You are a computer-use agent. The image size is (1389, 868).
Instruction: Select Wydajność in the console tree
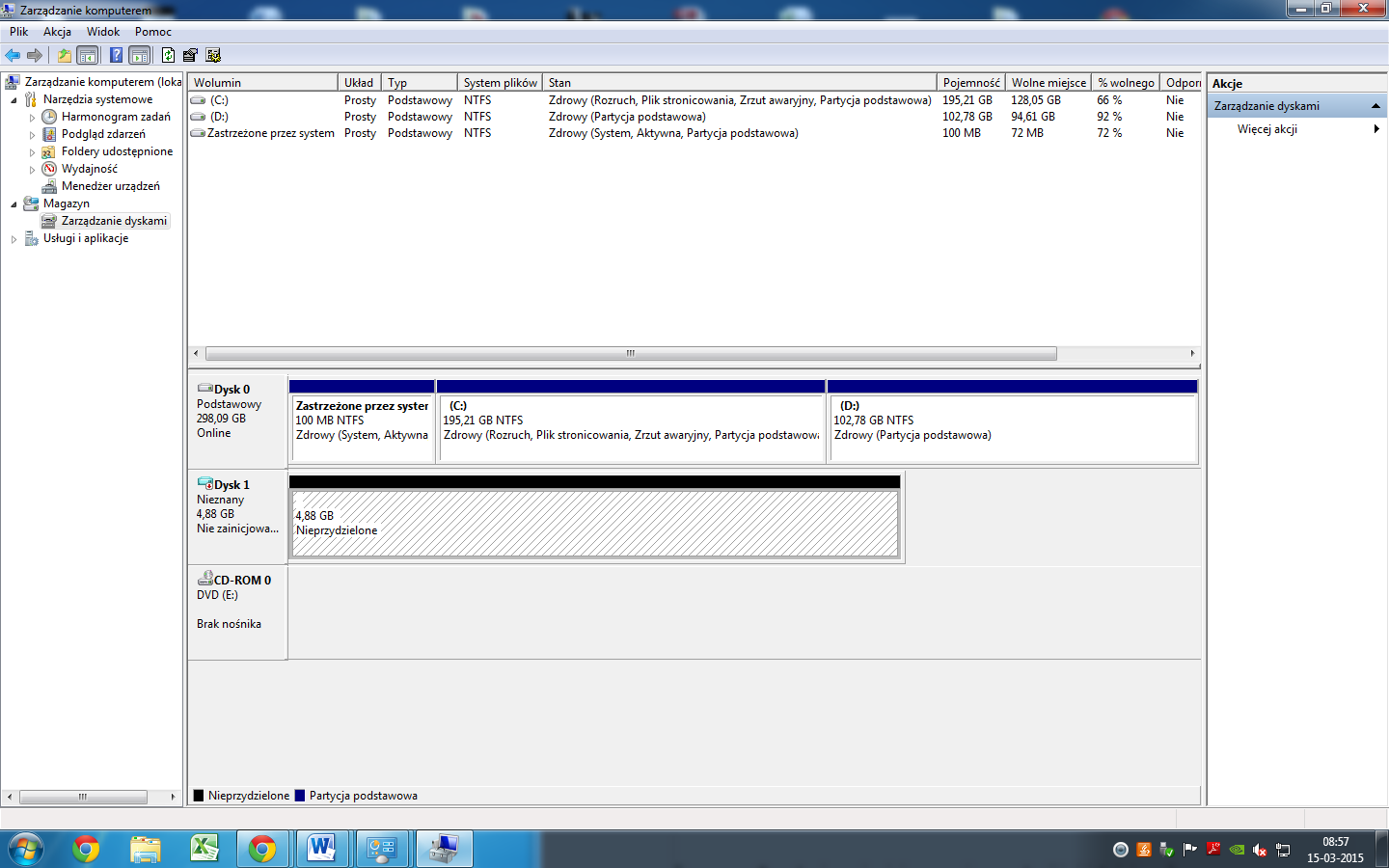coord(89,169)
